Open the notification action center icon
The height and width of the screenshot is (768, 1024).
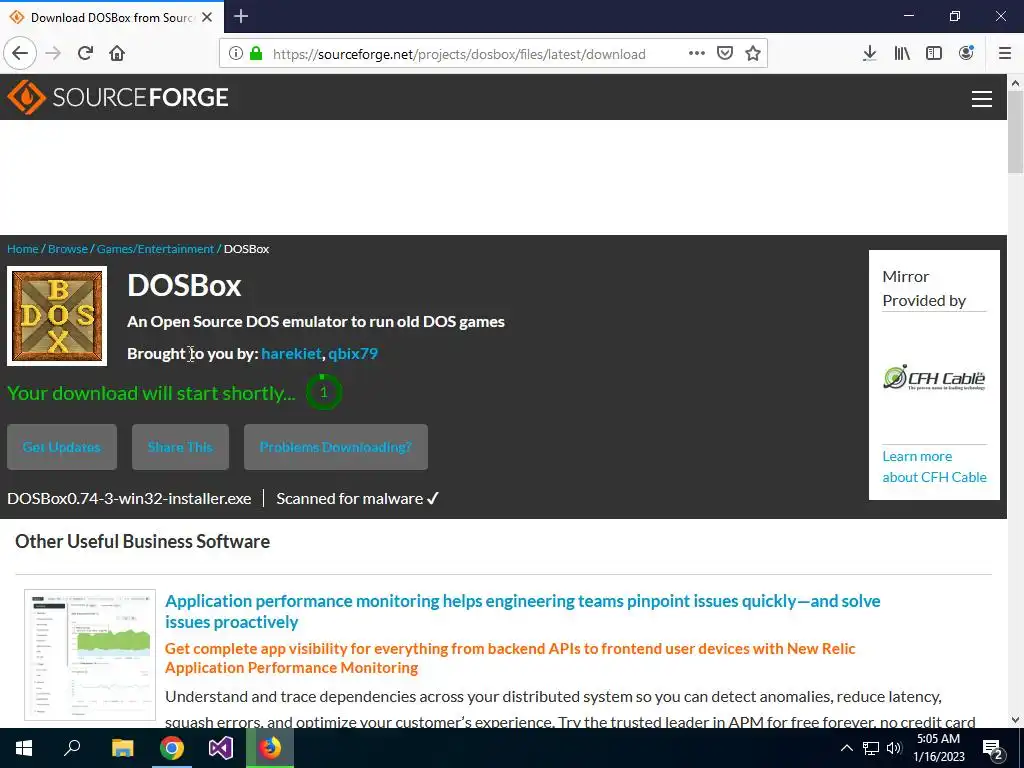(x=993, y=748)
